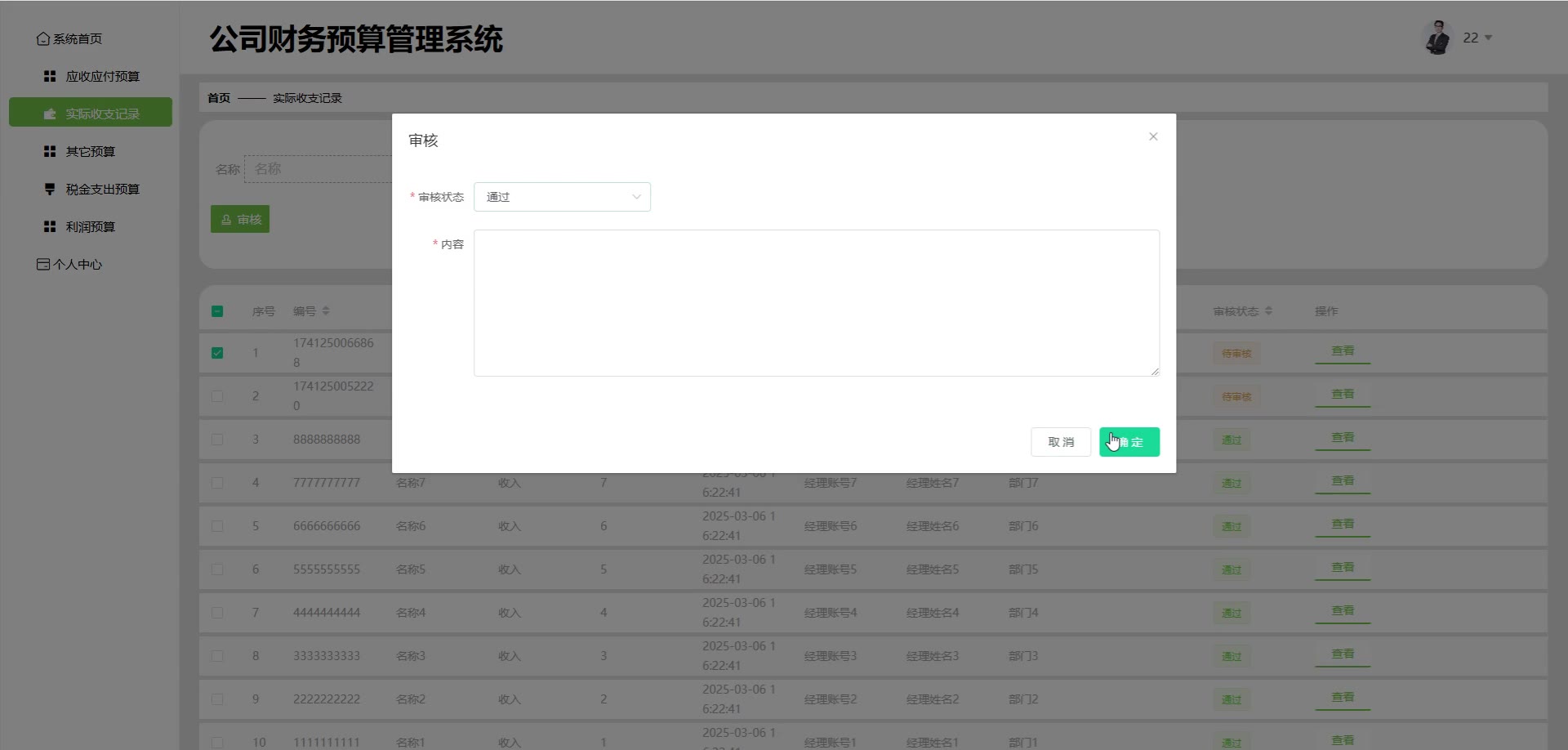
Task: Click the grid icon beside 利润预算
Action: tap(50, 226)
